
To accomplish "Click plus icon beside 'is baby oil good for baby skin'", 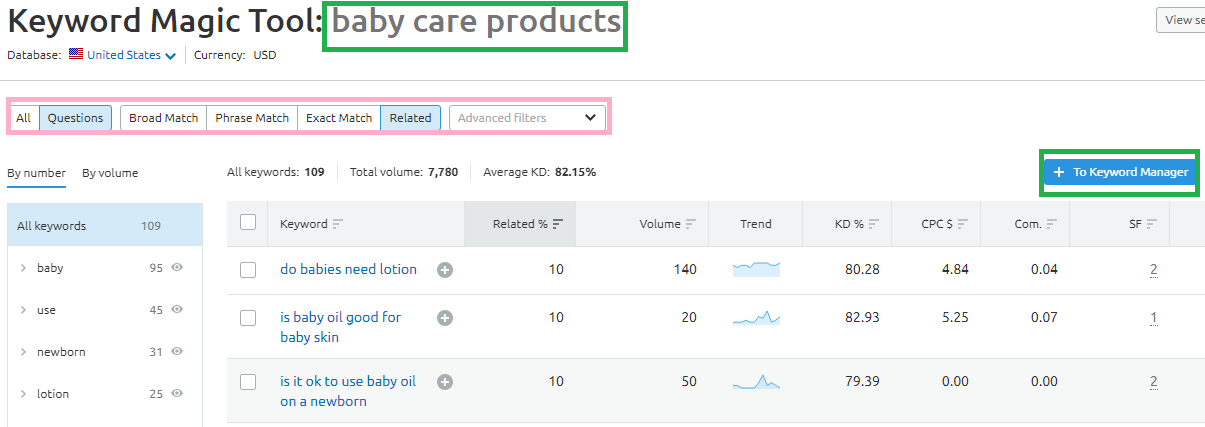I will pos(445,318).
